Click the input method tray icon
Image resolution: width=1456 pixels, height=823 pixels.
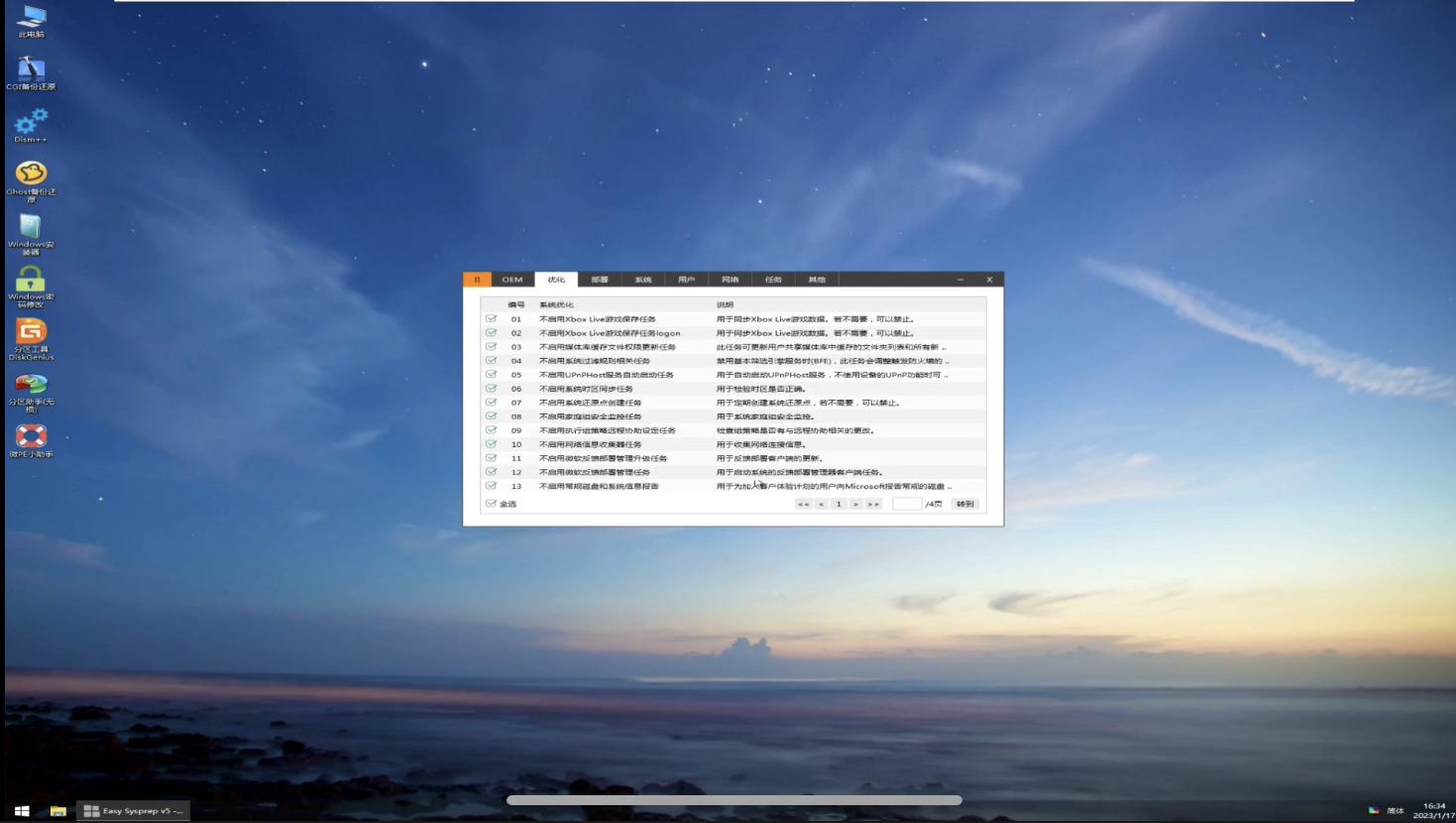1374,810
